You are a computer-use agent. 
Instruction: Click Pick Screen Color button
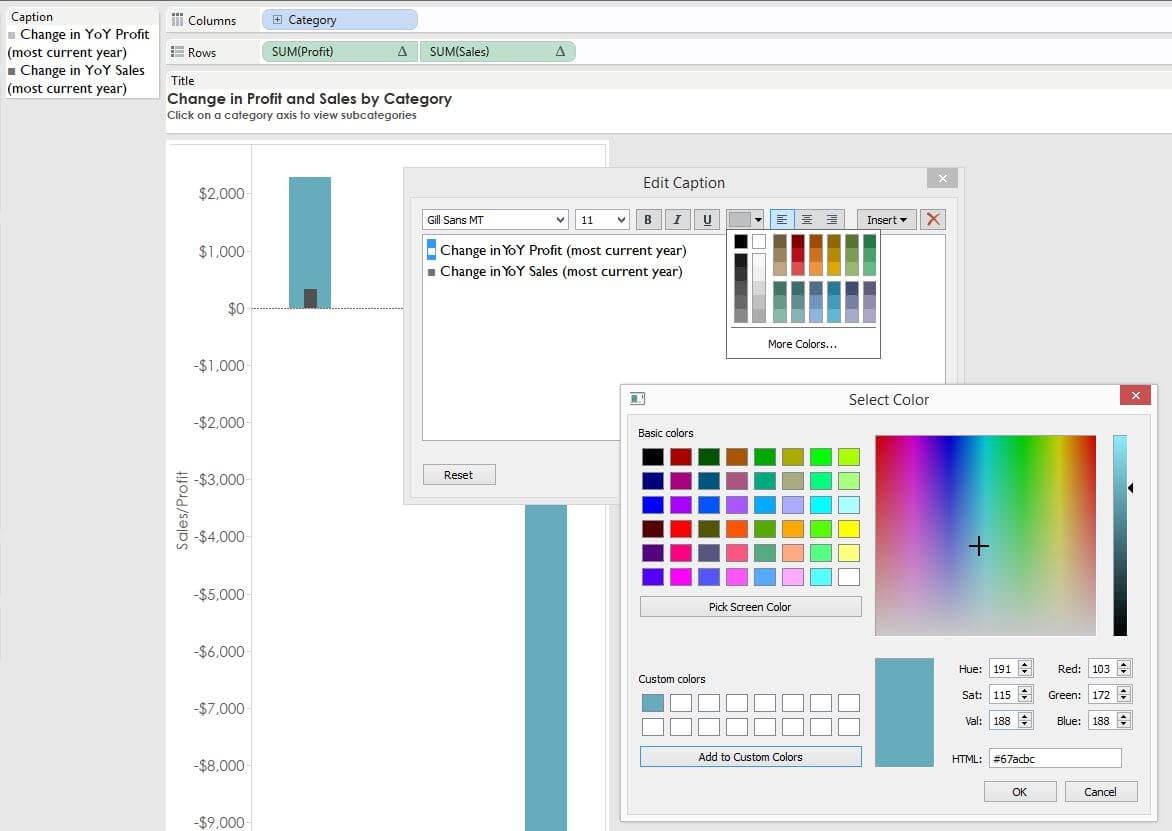coord(750,607)
